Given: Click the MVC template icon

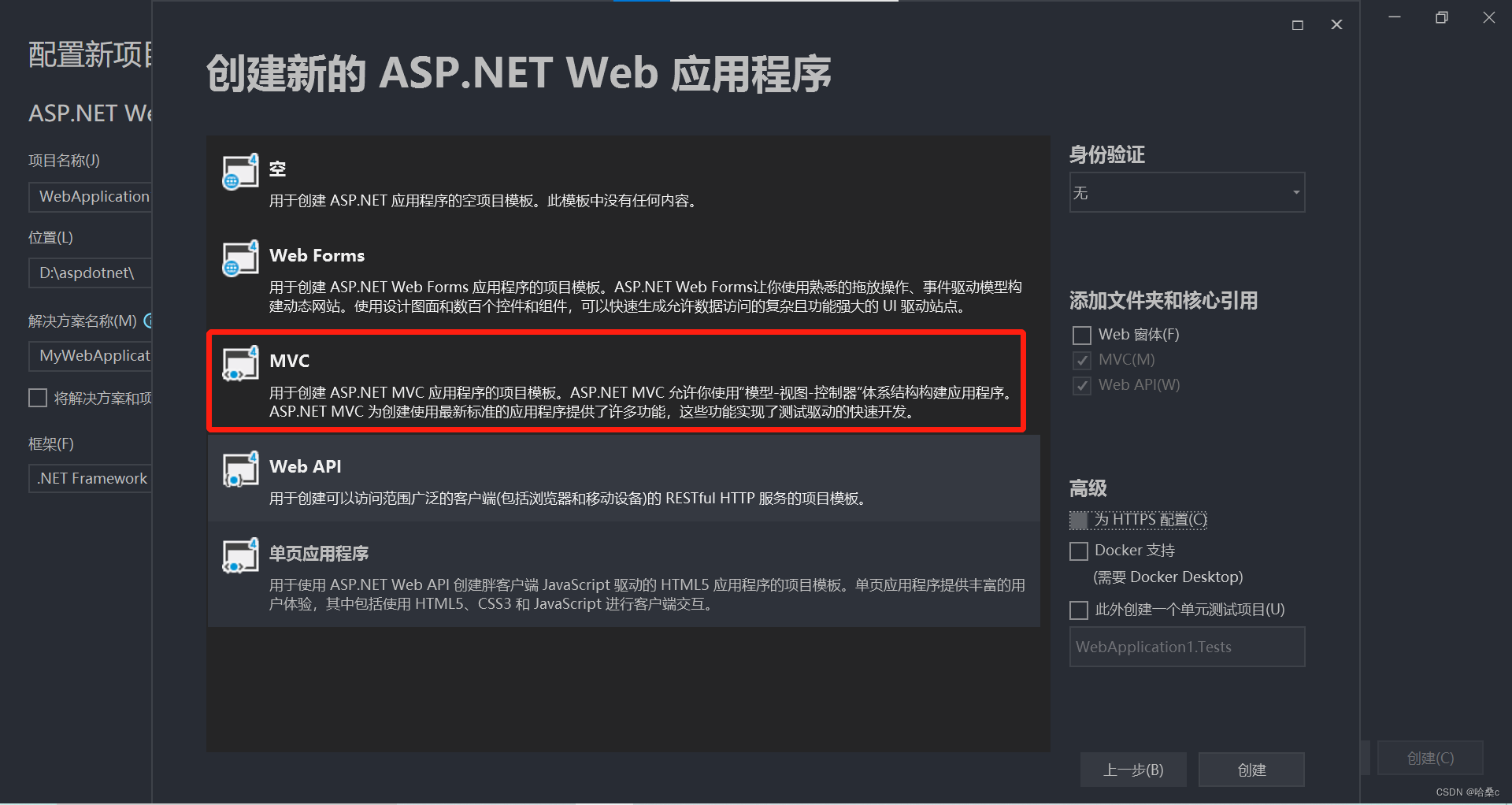Looking at the screenshot, I should 240,363.
